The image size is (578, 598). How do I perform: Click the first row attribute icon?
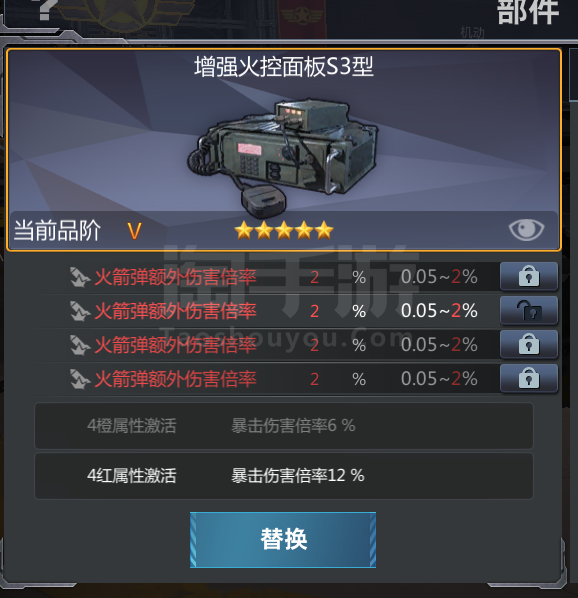pos(80,277)
